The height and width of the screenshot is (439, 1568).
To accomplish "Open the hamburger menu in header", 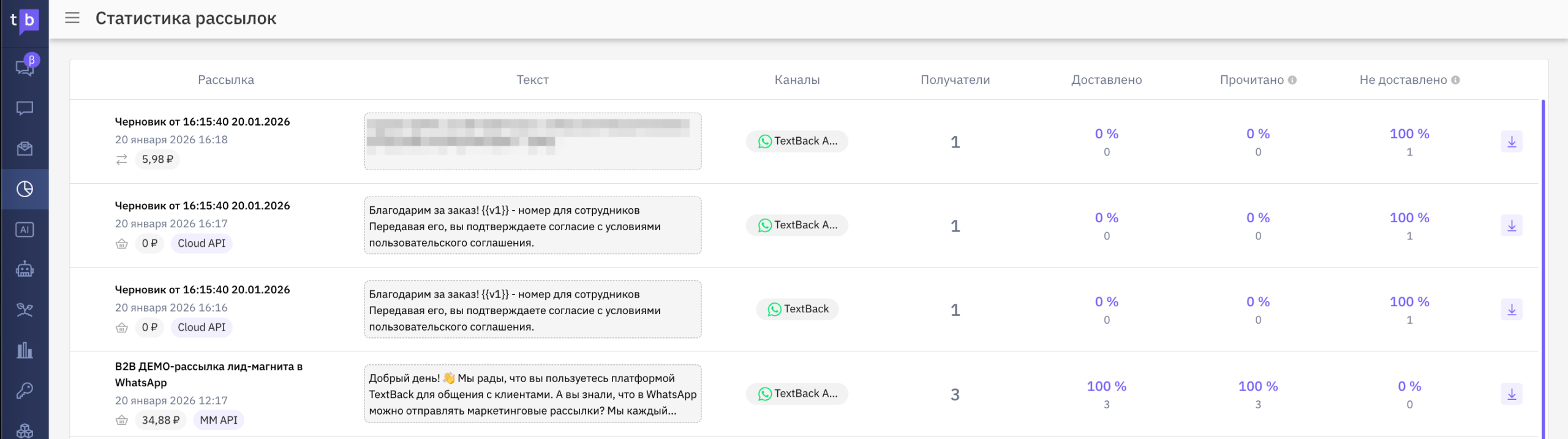I will coord(72,18).
